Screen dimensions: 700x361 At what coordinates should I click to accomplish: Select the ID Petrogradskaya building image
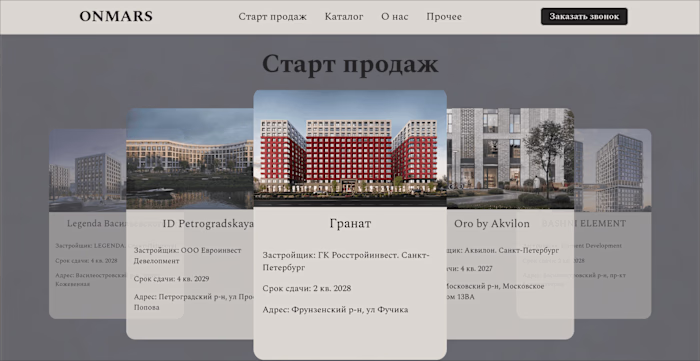190,159
